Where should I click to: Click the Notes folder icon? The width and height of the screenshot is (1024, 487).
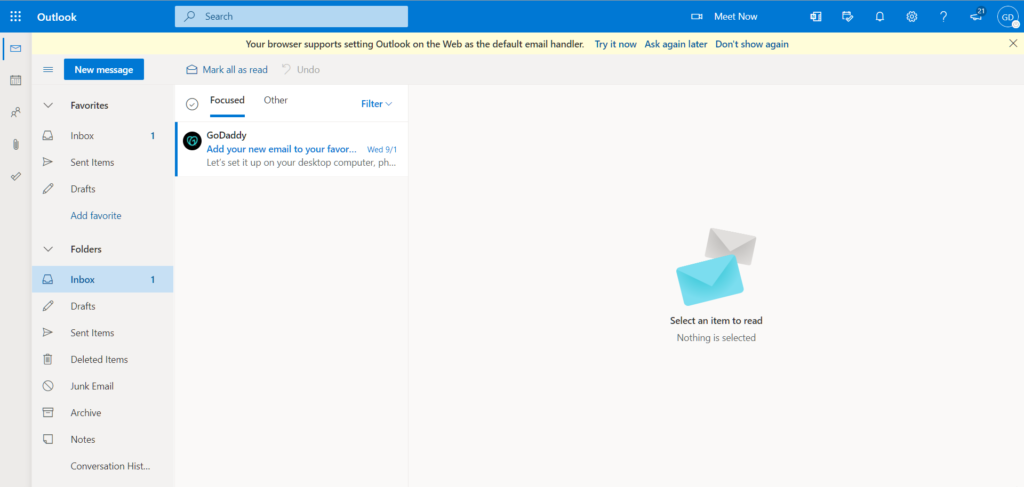click(x=48, y=439)
